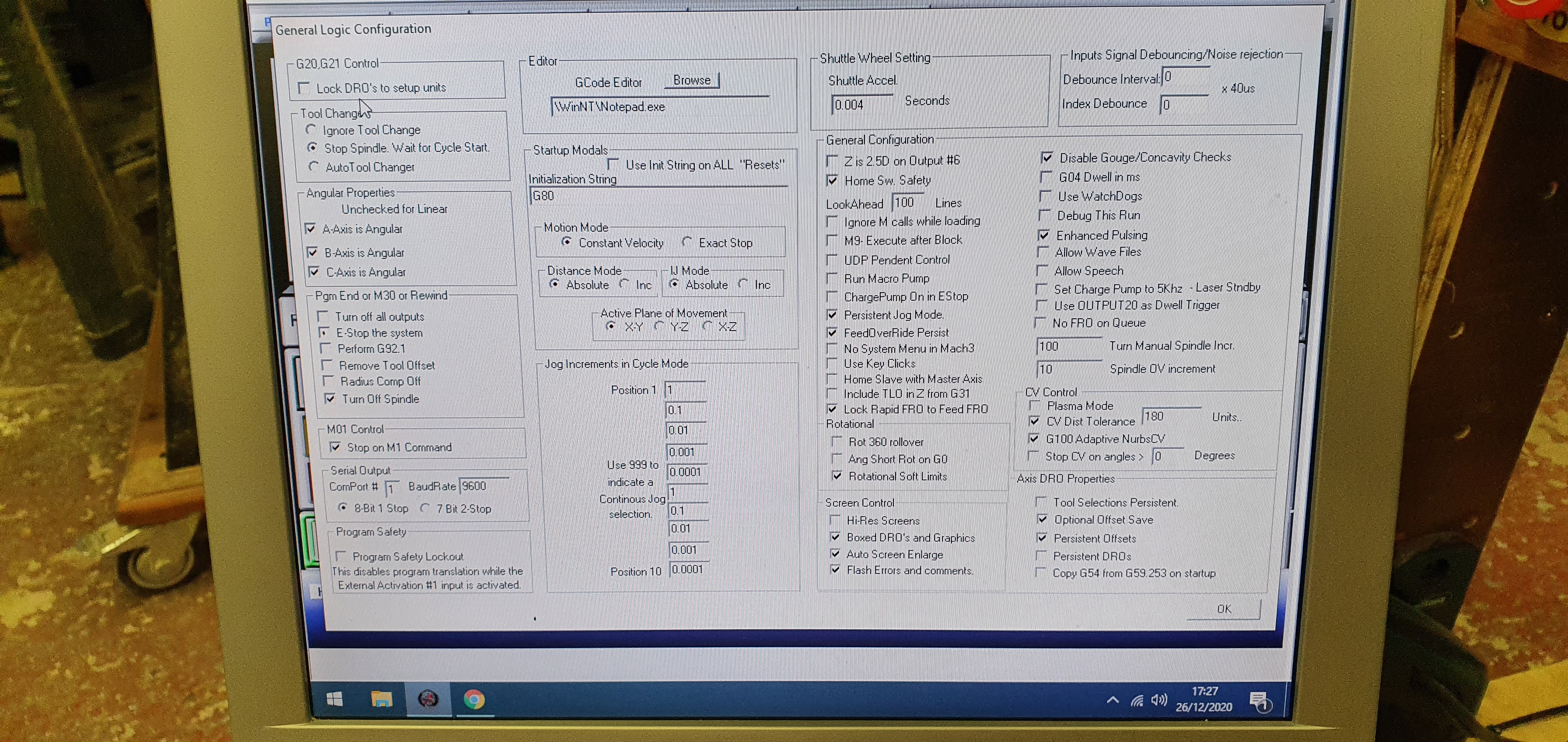Image resolution: width=1568 pixels, height=742 pixels.
Task: Click the Mach3 taskbar icon
Action: pyautogui.click(x=429, y=699)
